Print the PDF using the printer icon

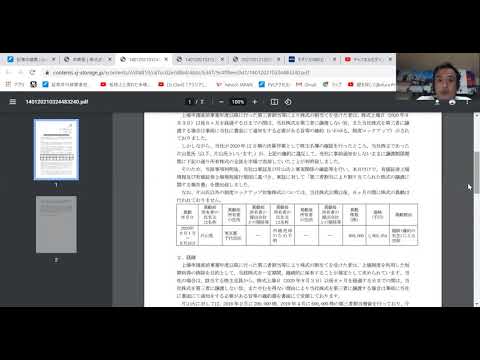coord(452,102)
